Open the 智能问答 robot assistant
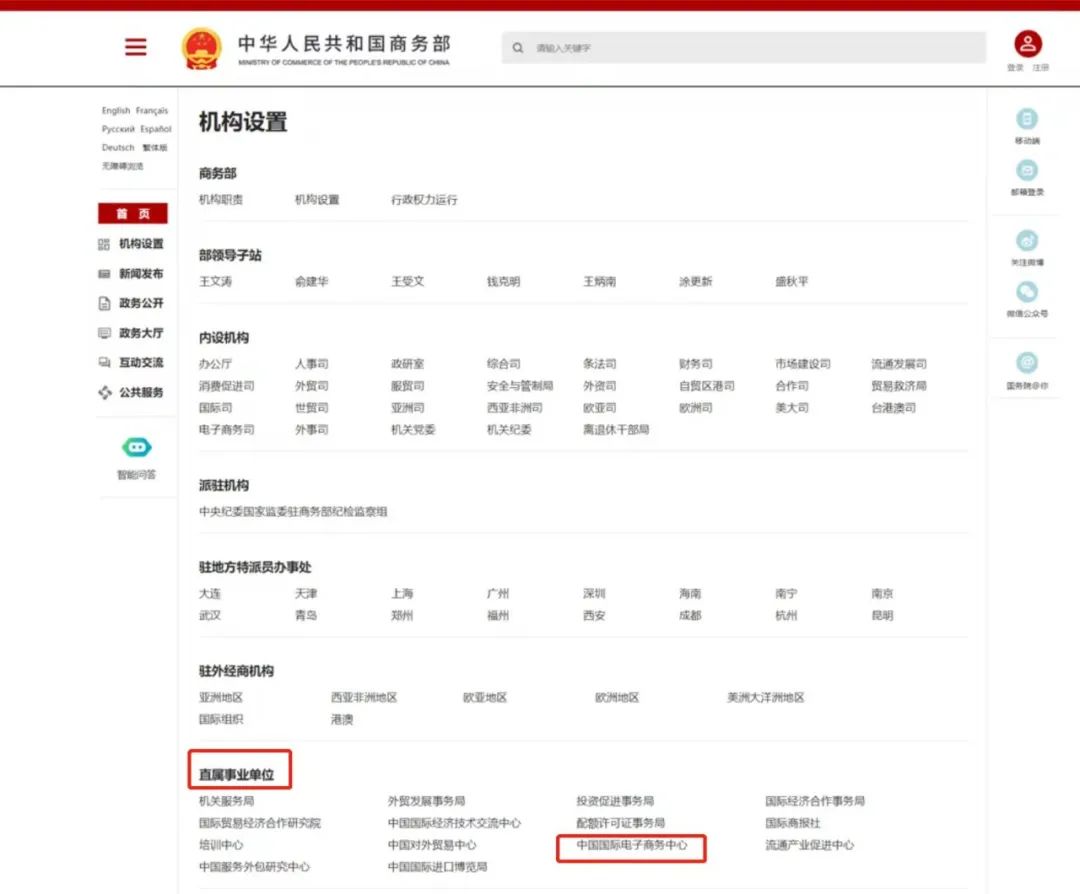 tap(136, 448)
